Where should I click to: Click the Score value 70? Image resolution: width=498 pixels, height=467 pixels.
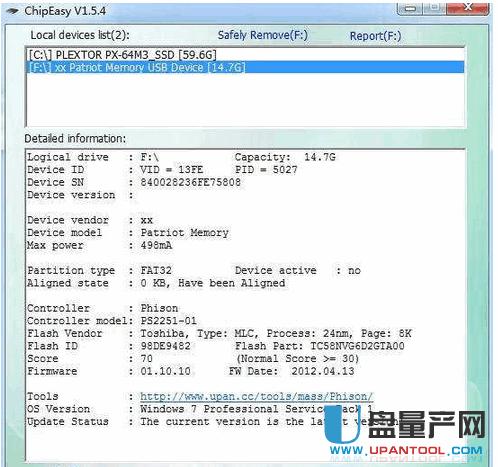[146, 359]
